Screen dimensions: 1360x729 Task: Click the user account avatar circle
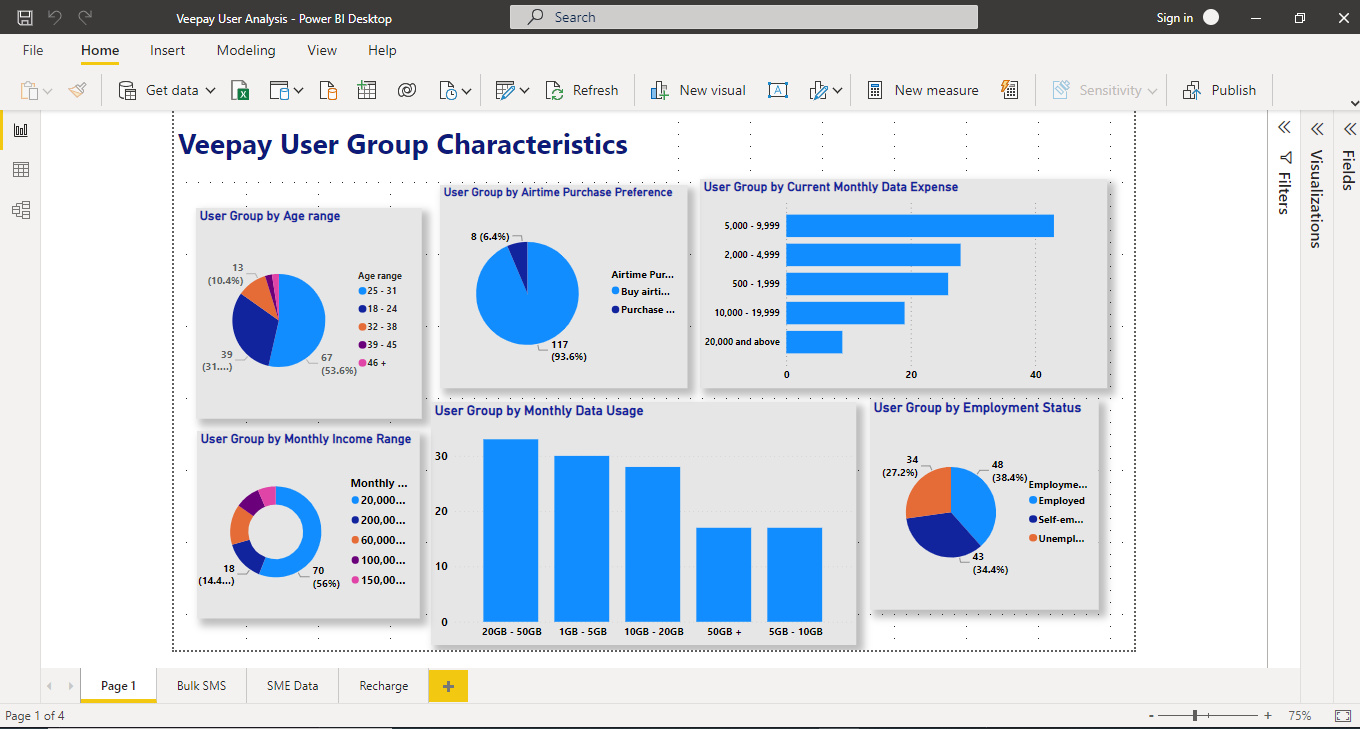coord(1211,17)
